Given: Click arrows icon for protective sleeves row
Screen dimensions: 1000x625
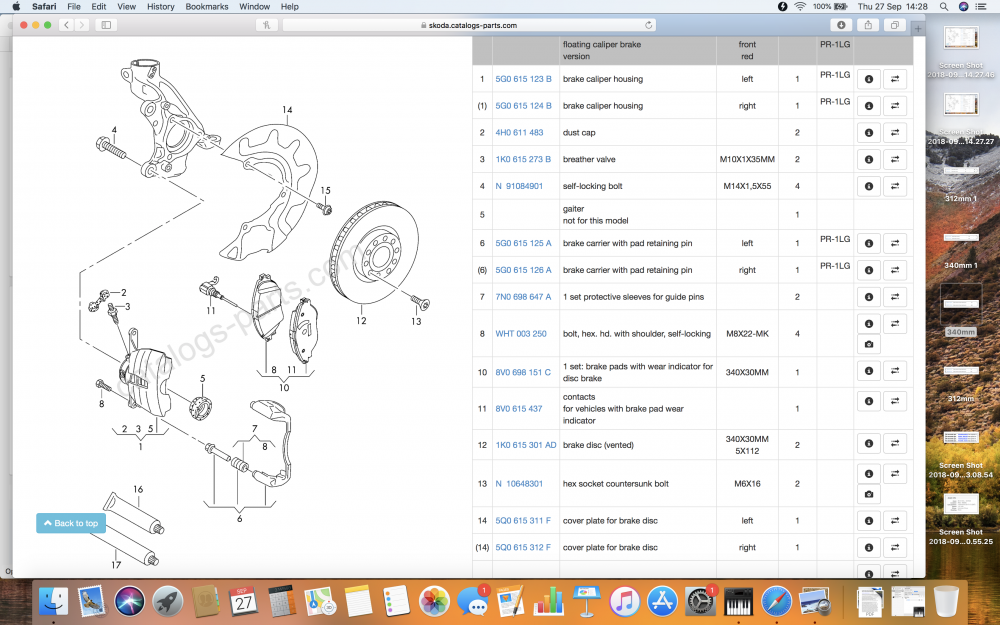Looking at the screenshot, I should coord(895,297).
